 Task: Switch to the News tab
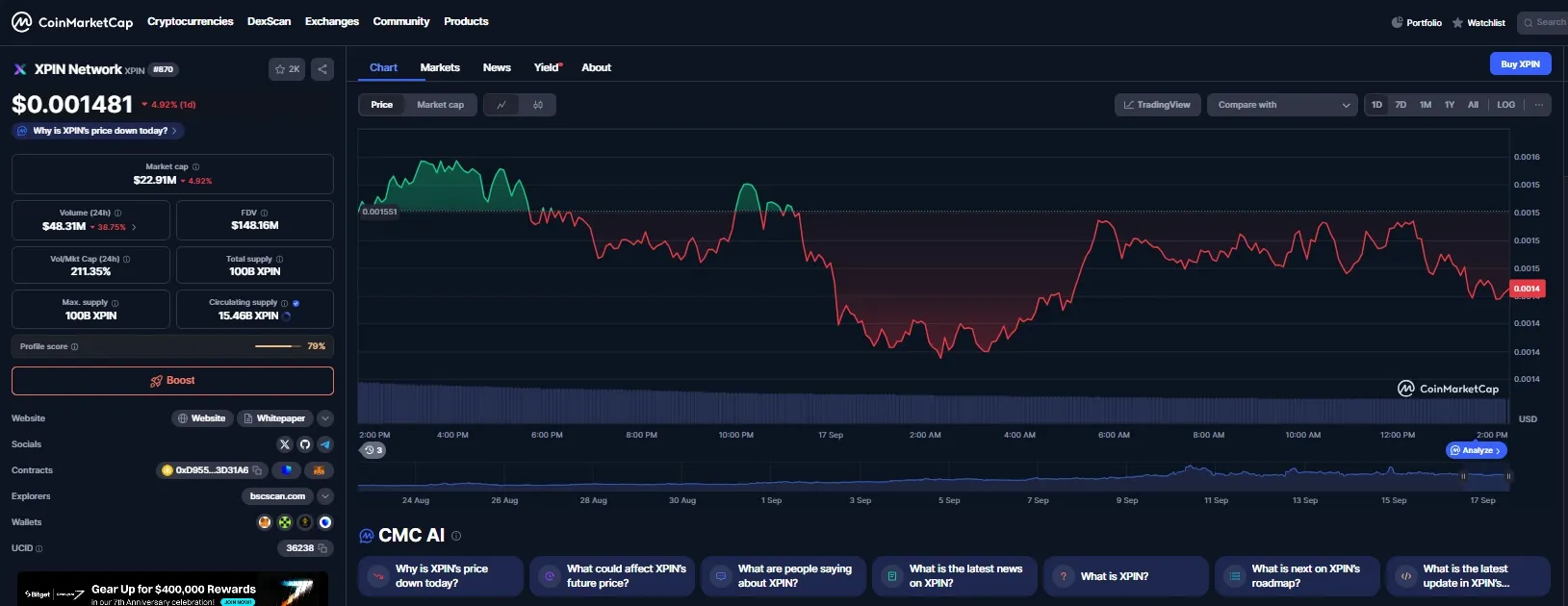(497, 67)
